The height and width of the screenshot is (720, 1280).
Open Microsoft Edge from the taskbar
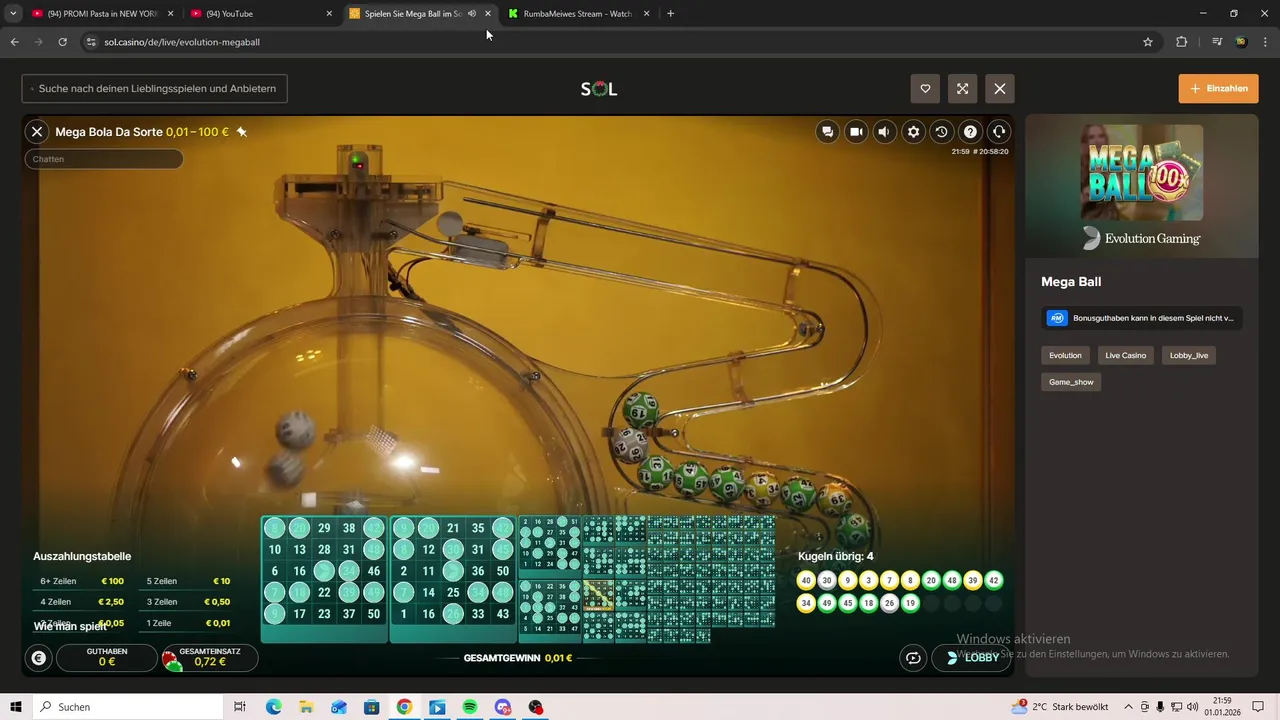(x=273, y=707)
